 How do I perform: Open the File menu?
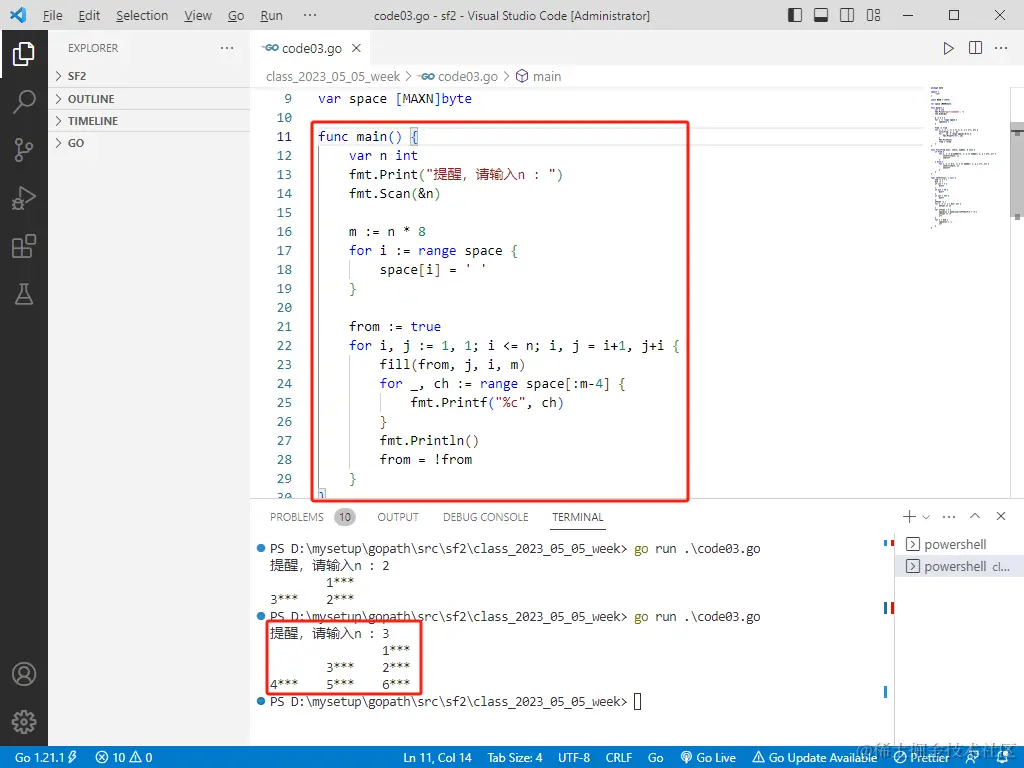[52, 15]
